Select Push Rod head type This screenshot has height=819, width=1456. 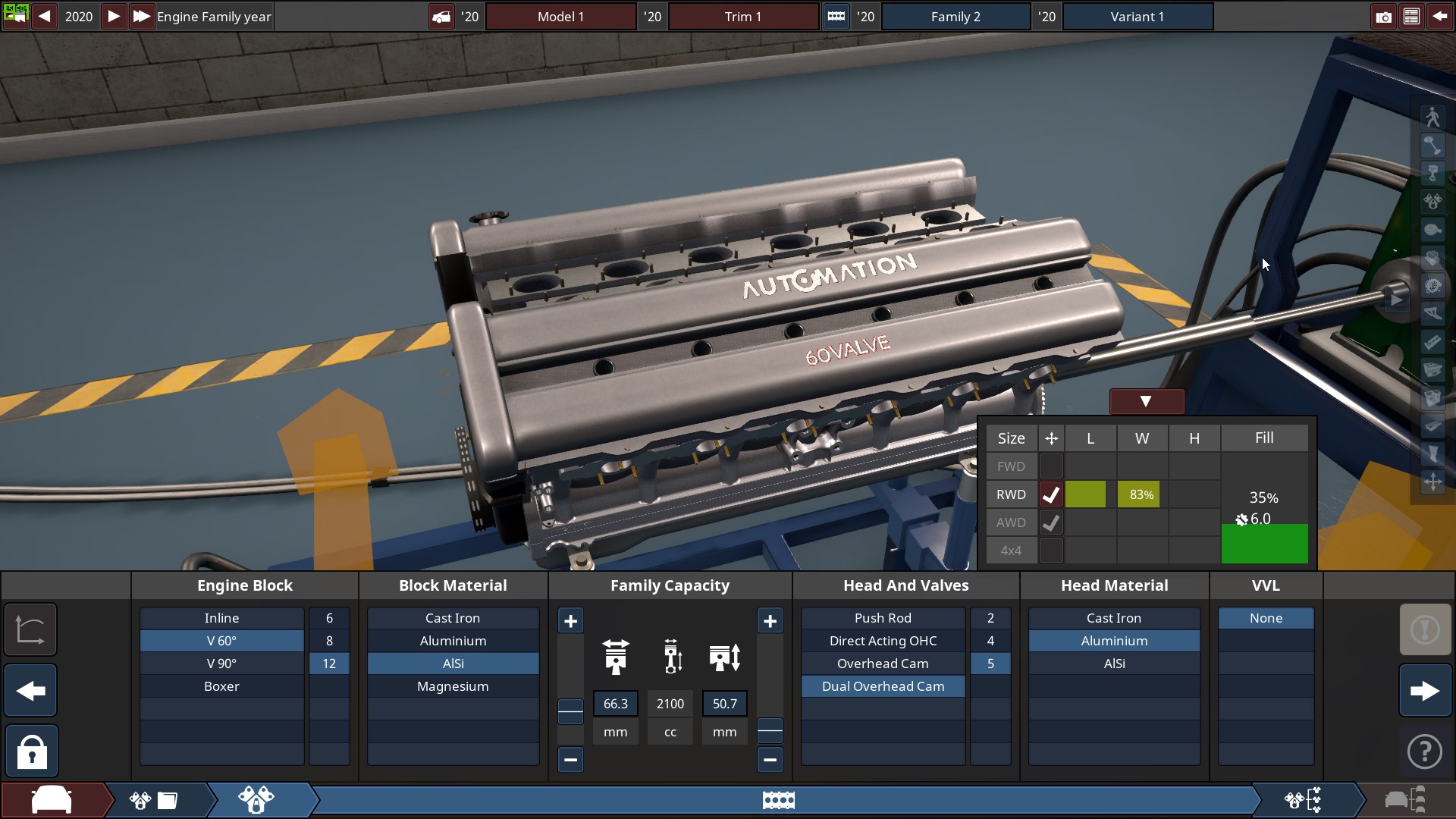[x=883, y=618]
